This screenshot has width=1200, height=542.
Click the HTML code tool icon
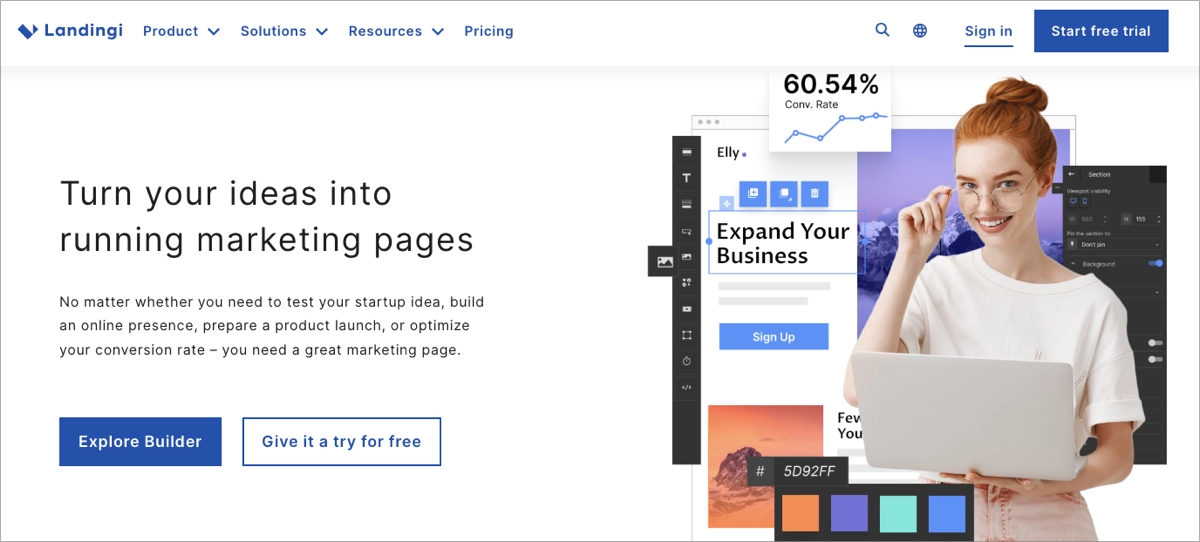pyautogui.click(x=687, y=387)
